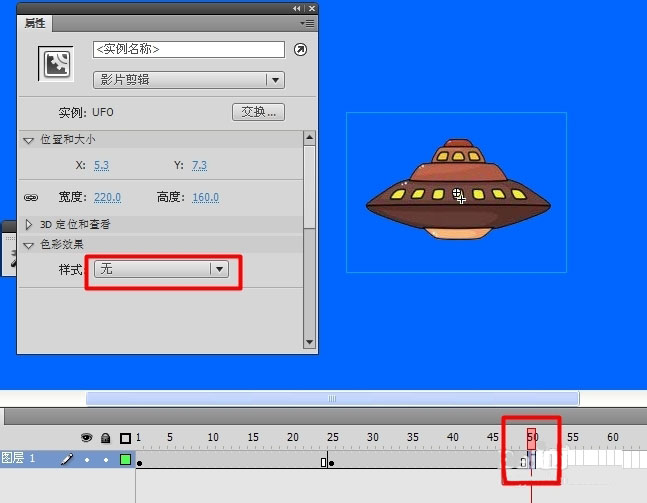Click the keyframe at frame 1
This screenshot has height=503, width=647.
(x=139, y=463)
